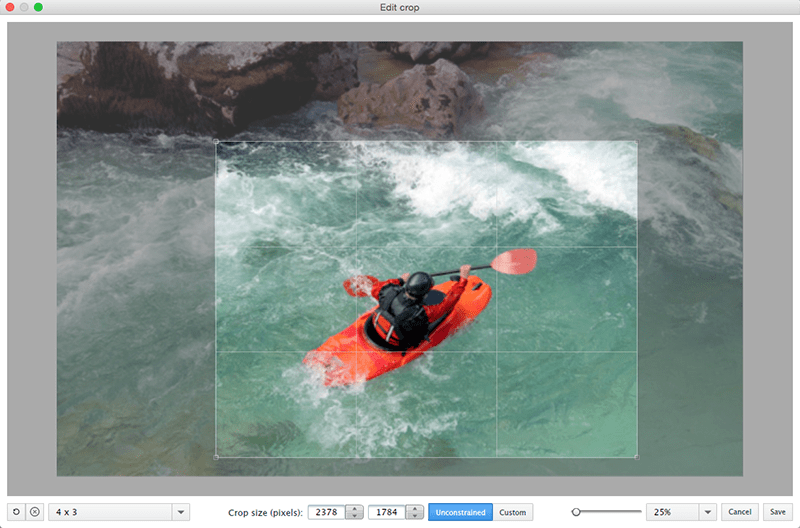Click the bottom-left crop corner handle
800x528 pixels.
point(216,457)
